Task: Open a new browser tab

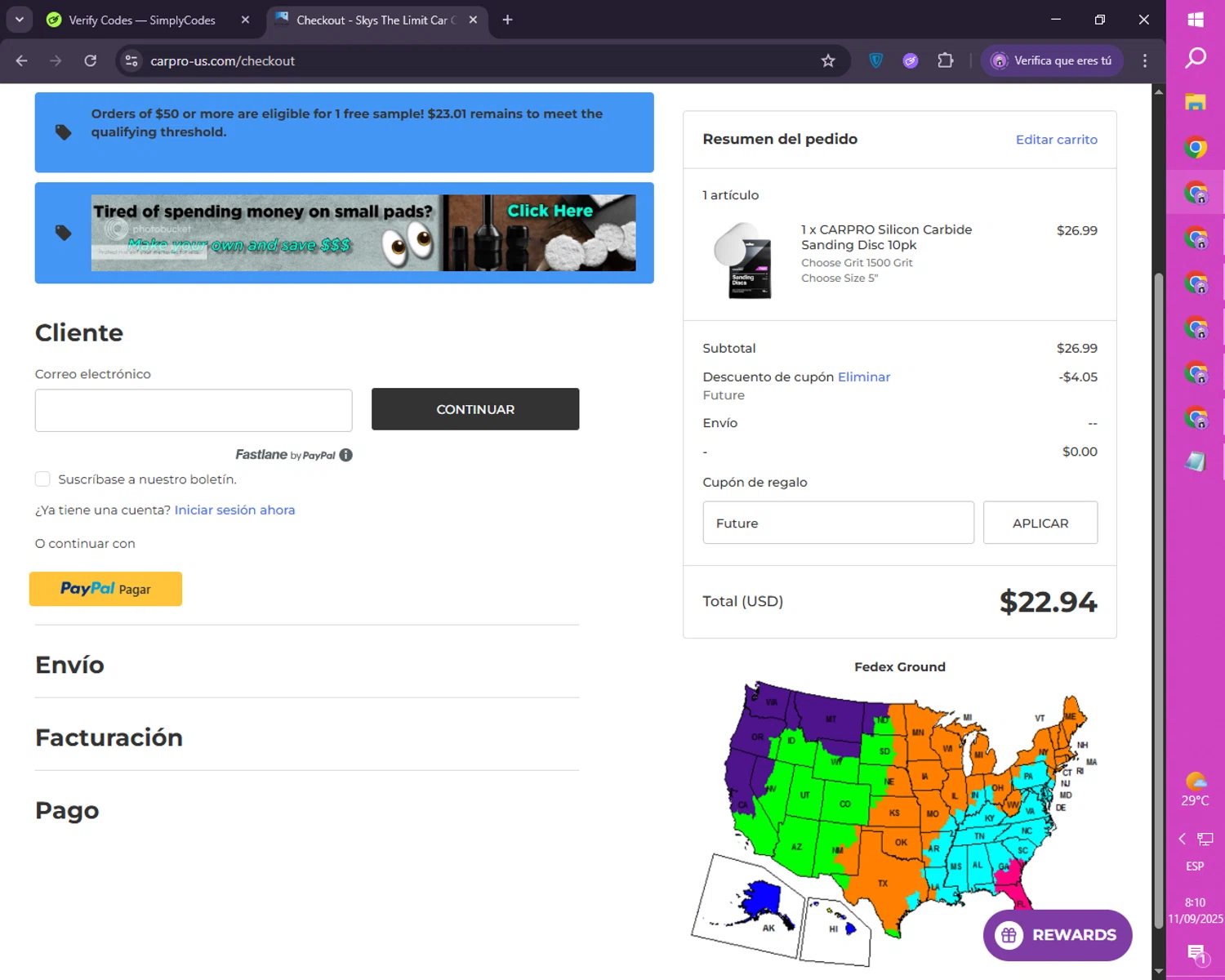Action: click(x=507, y=20)
